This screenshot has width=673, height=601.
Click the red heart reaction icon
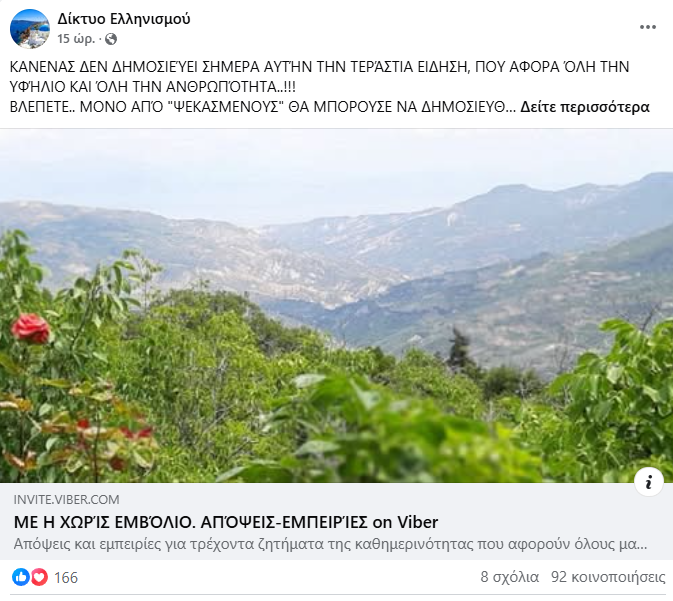tap(39, 577)
